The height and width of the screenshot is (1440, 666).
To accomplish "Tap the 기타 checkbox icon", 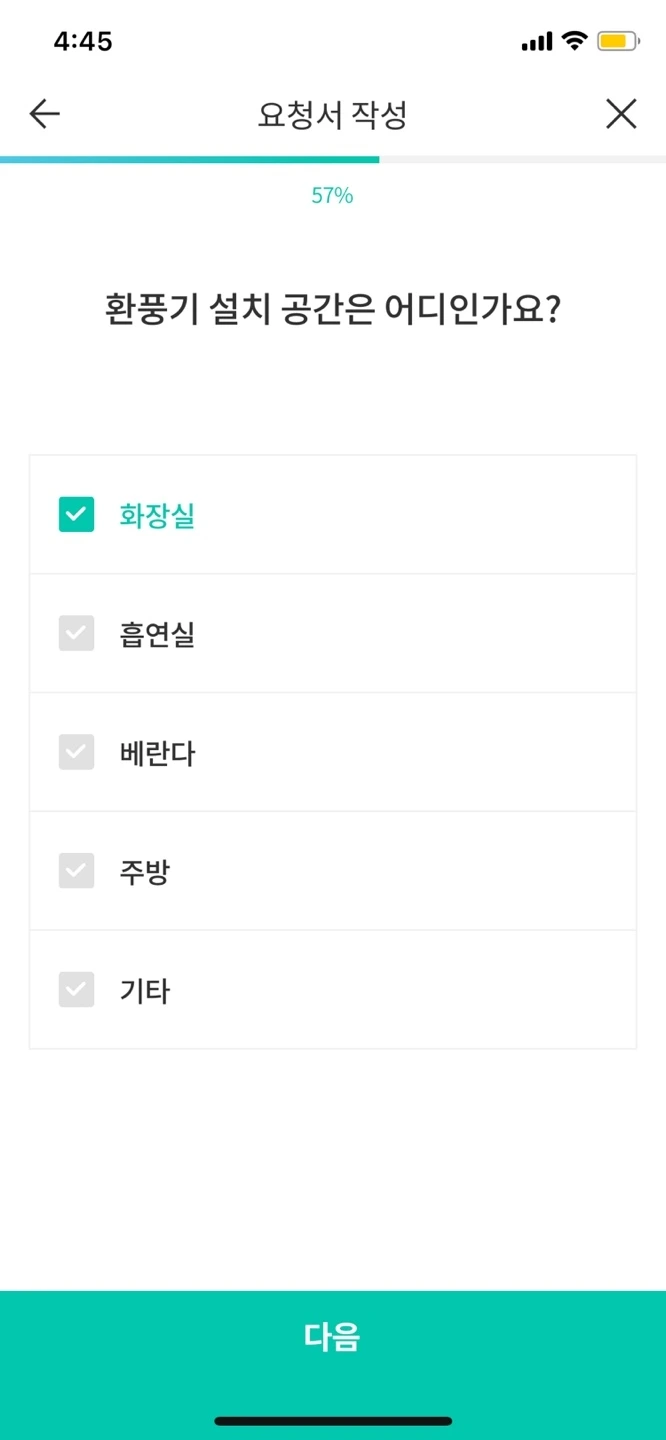I will tap(76, 990).
